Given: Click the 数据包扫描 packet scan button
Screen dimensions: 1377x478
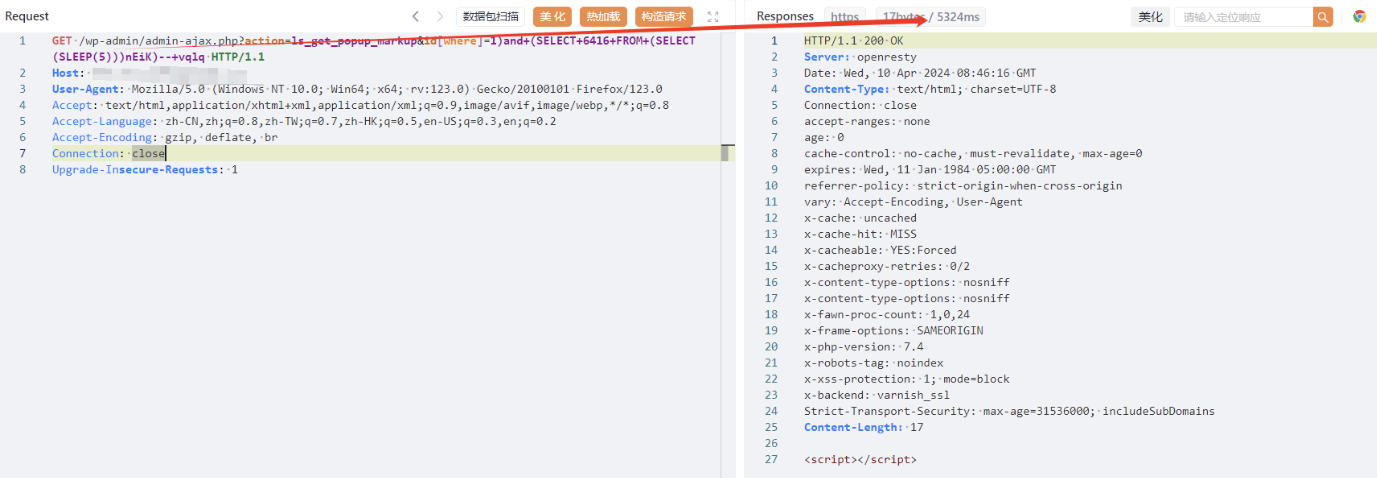Looking at the screenshot, I should point(490,16).
